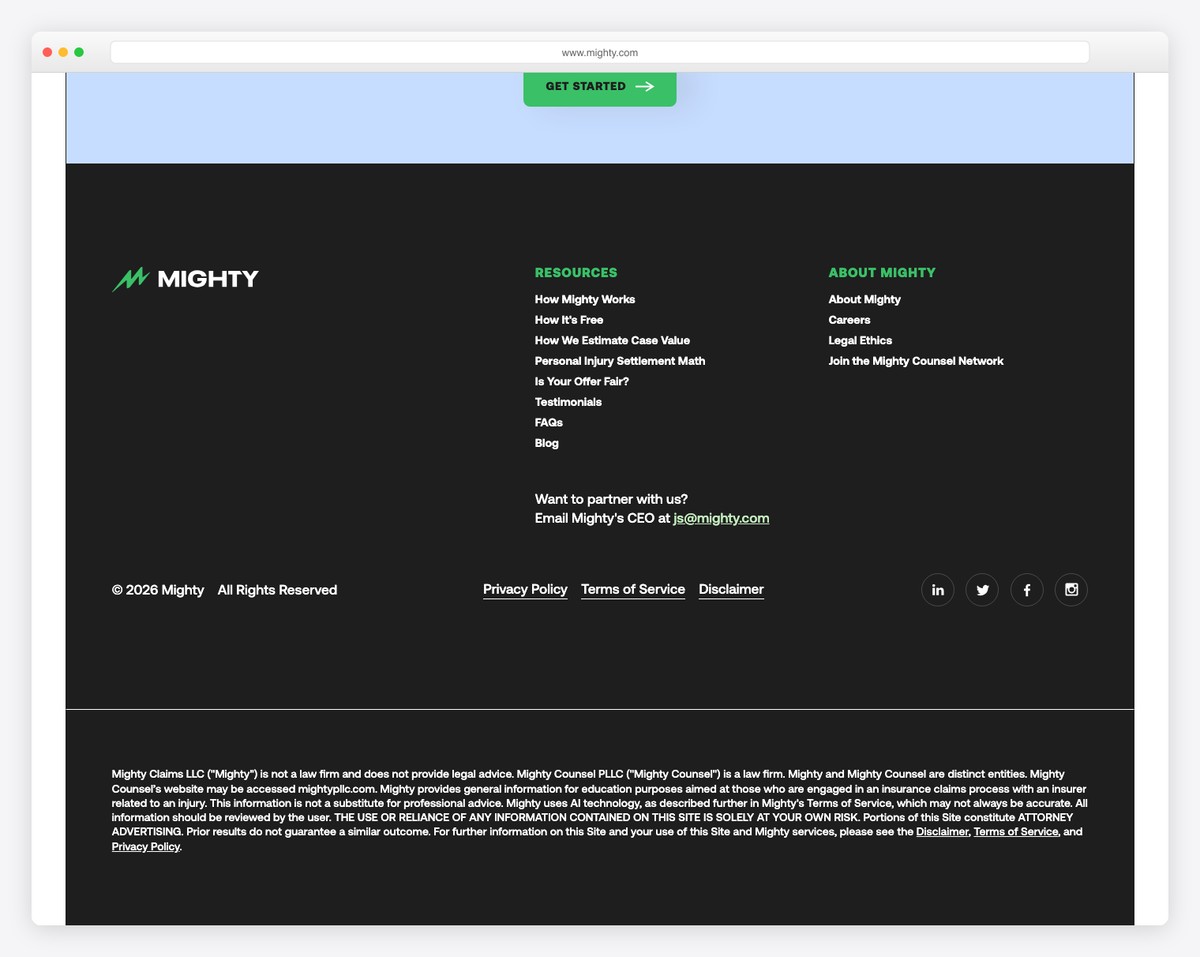Open the Is Your Offer Fair page
Viewport: 1200px width, 957px height.
click(x=581, y=381)
